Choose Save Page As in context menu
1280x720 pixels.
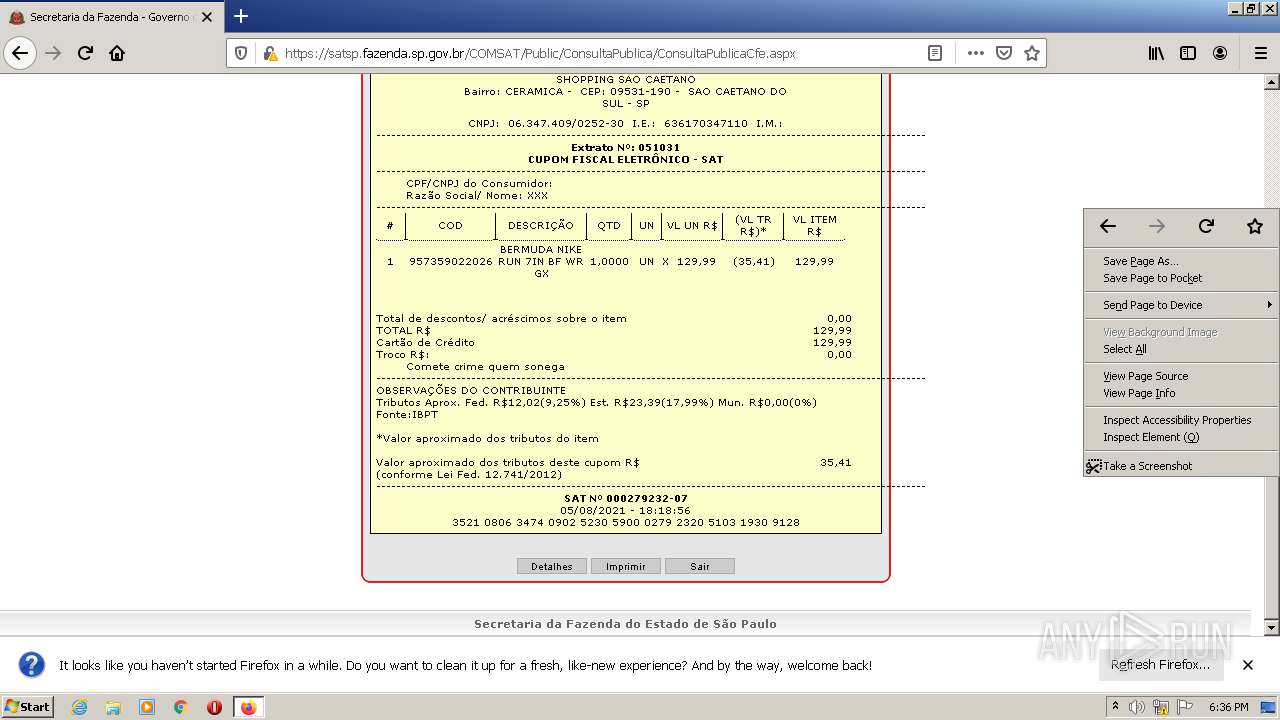1181,261
